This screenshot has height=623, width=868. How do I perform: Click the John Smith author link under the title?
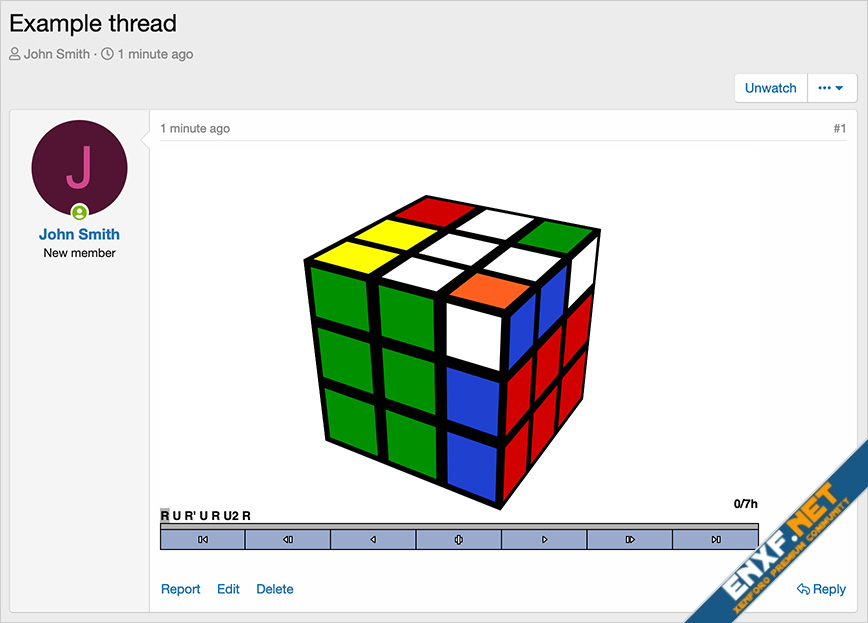tap(56, 54)
